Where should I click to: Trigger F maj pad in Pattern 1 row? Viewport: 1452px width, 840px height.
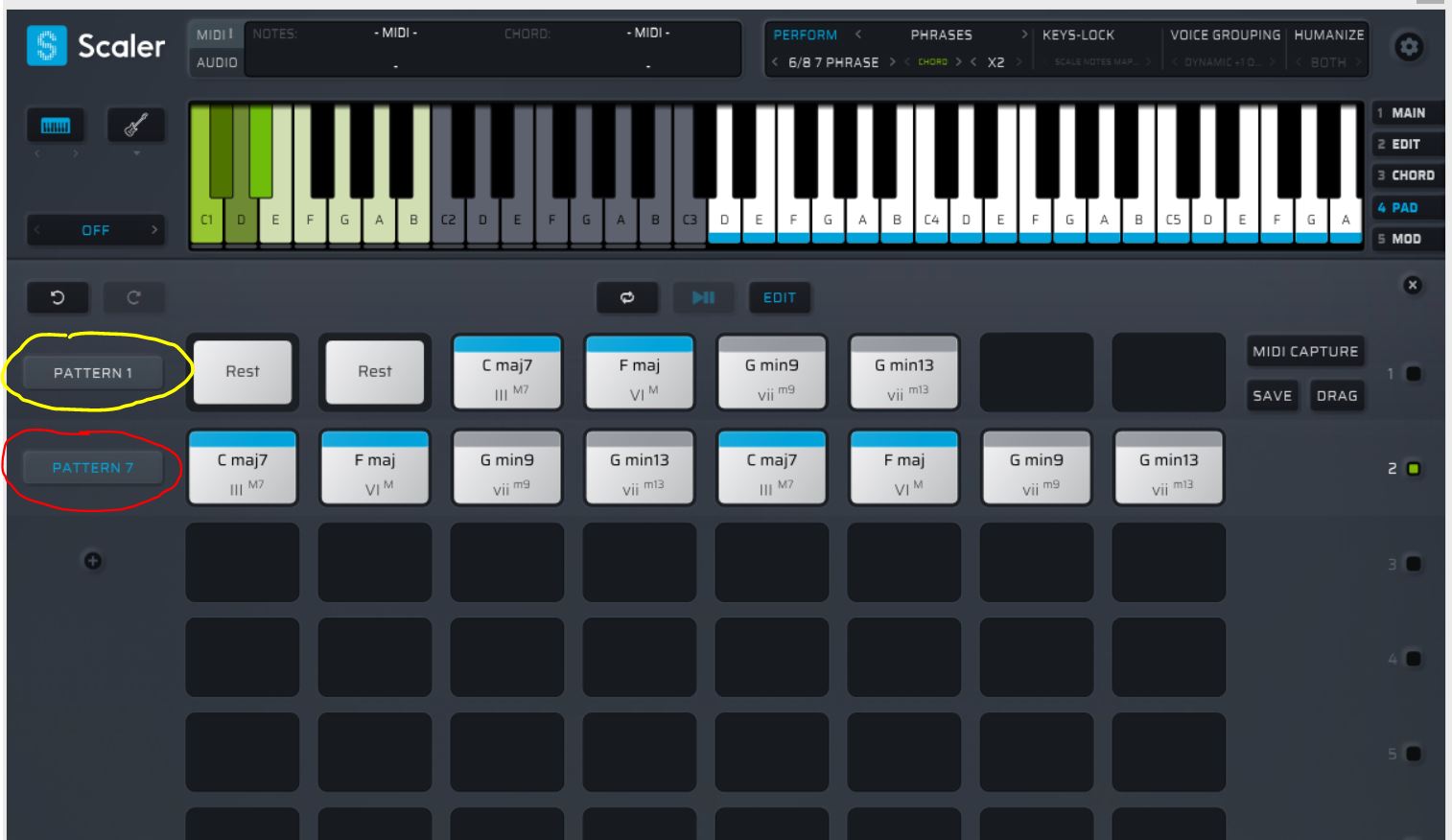click(x=640, y=372)
